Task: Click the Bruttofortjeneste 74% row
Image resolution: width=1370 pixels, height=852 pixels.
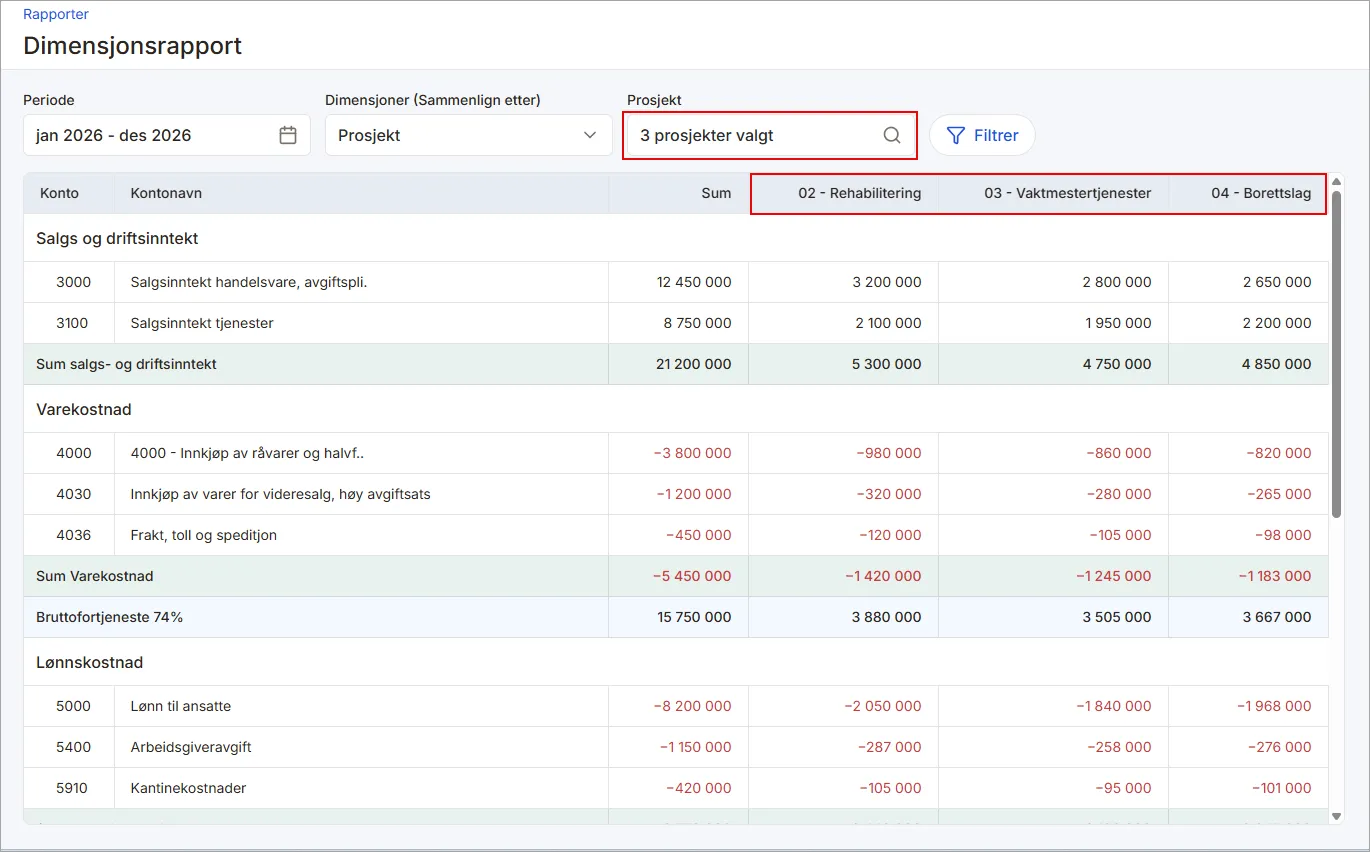Action: (676, 617)
